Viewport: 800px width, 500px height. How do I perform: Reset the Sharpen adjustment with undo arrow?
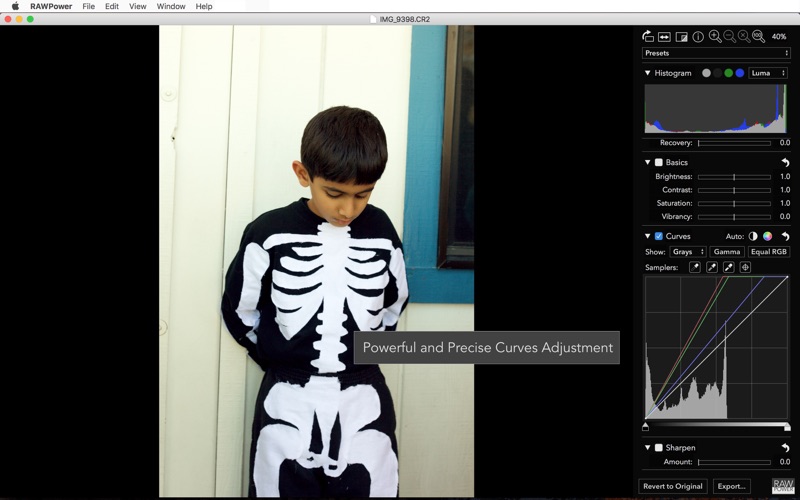tap(785, 447)
